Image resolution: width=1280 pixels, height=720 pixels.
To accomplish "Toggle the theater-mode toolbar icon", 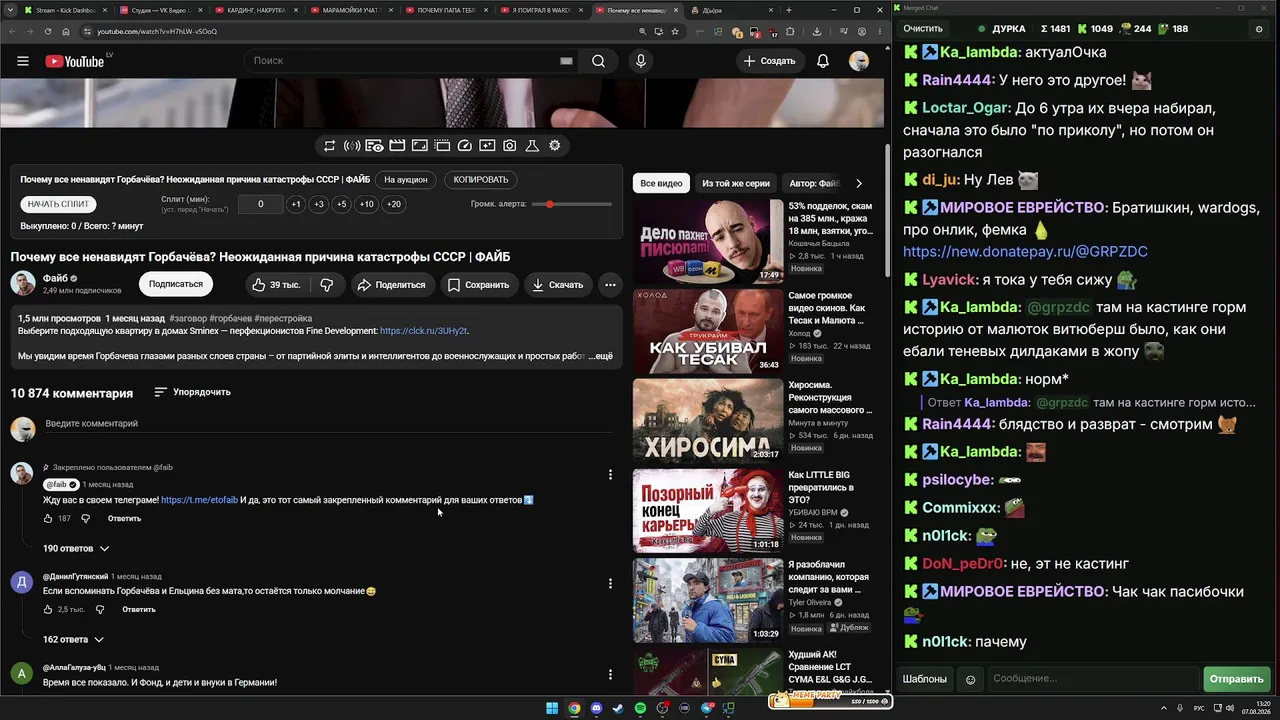I will coord(442,146).
